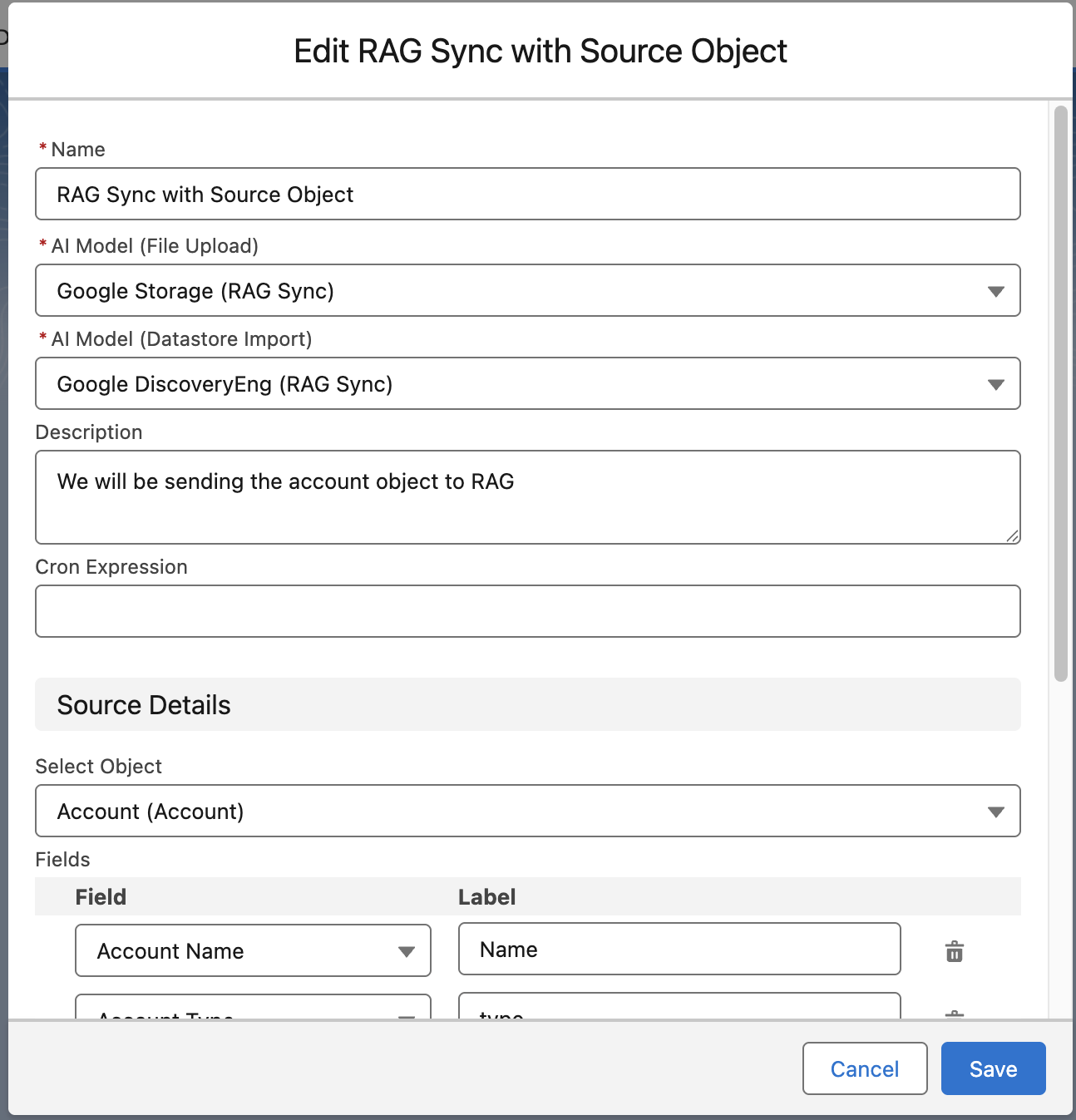The width and height of the screenshot is (1076, 1120).
Task: Click the label input containing "type"
Action: (679, 1007)
